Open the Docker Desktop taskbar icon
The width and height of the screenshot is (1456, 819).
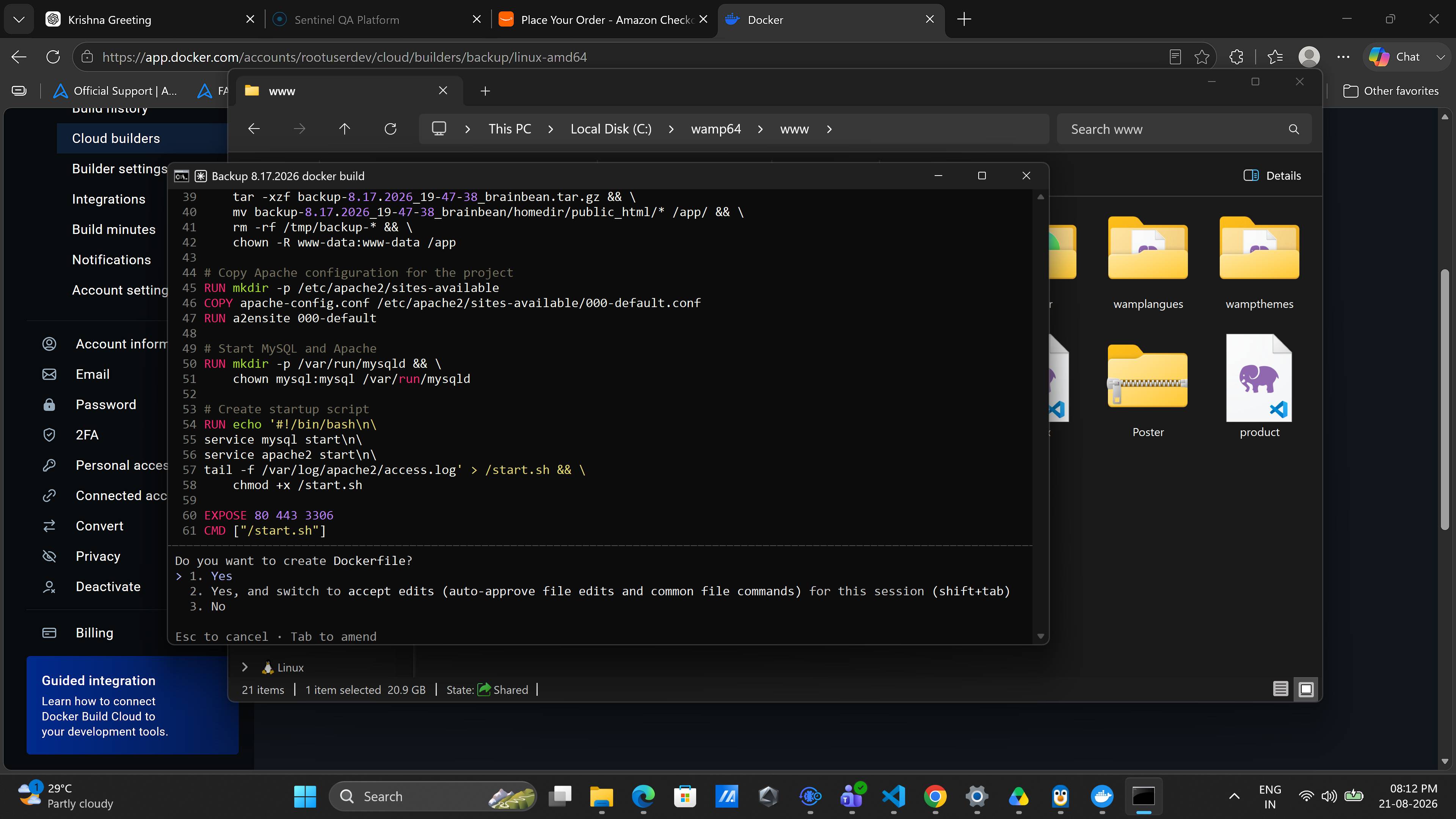coord(1102,796)
